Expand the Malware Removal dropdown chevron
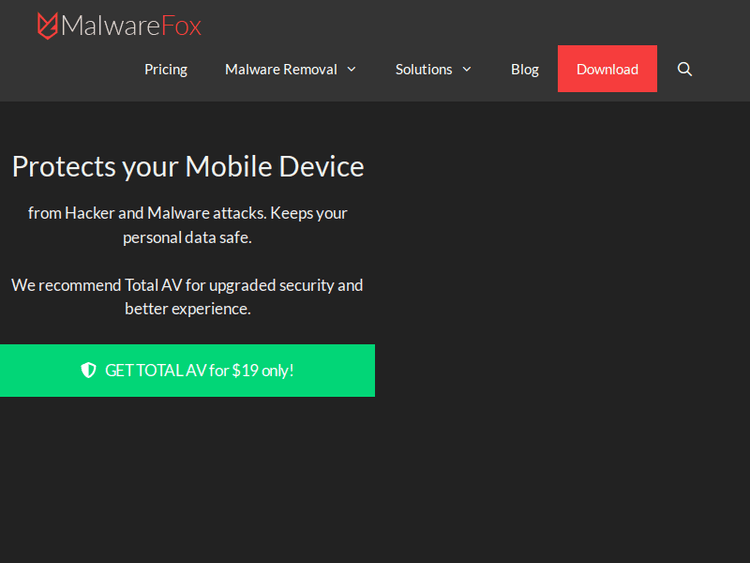The width and height of the screenshot is (750, 563). [x=352, y=69]
